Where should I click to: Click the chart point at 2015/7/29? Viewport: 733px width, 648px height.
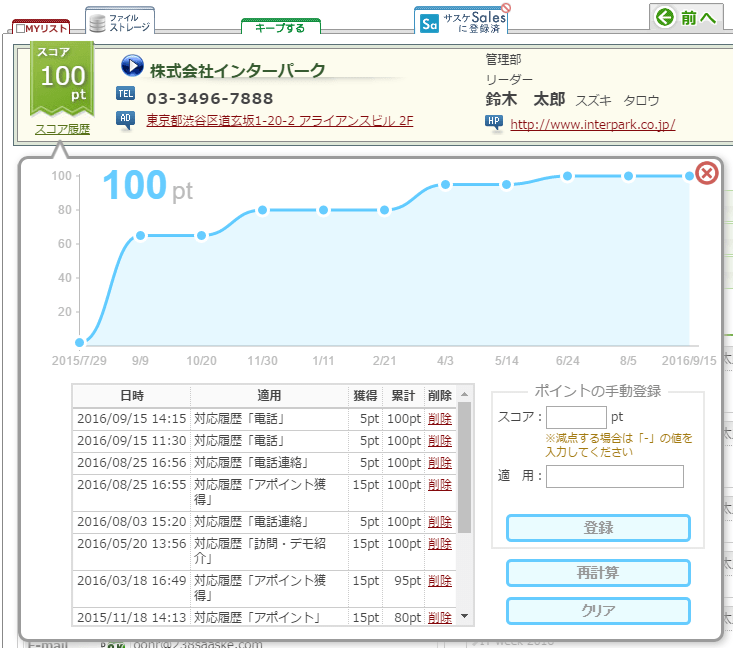[x=79, y=343]
